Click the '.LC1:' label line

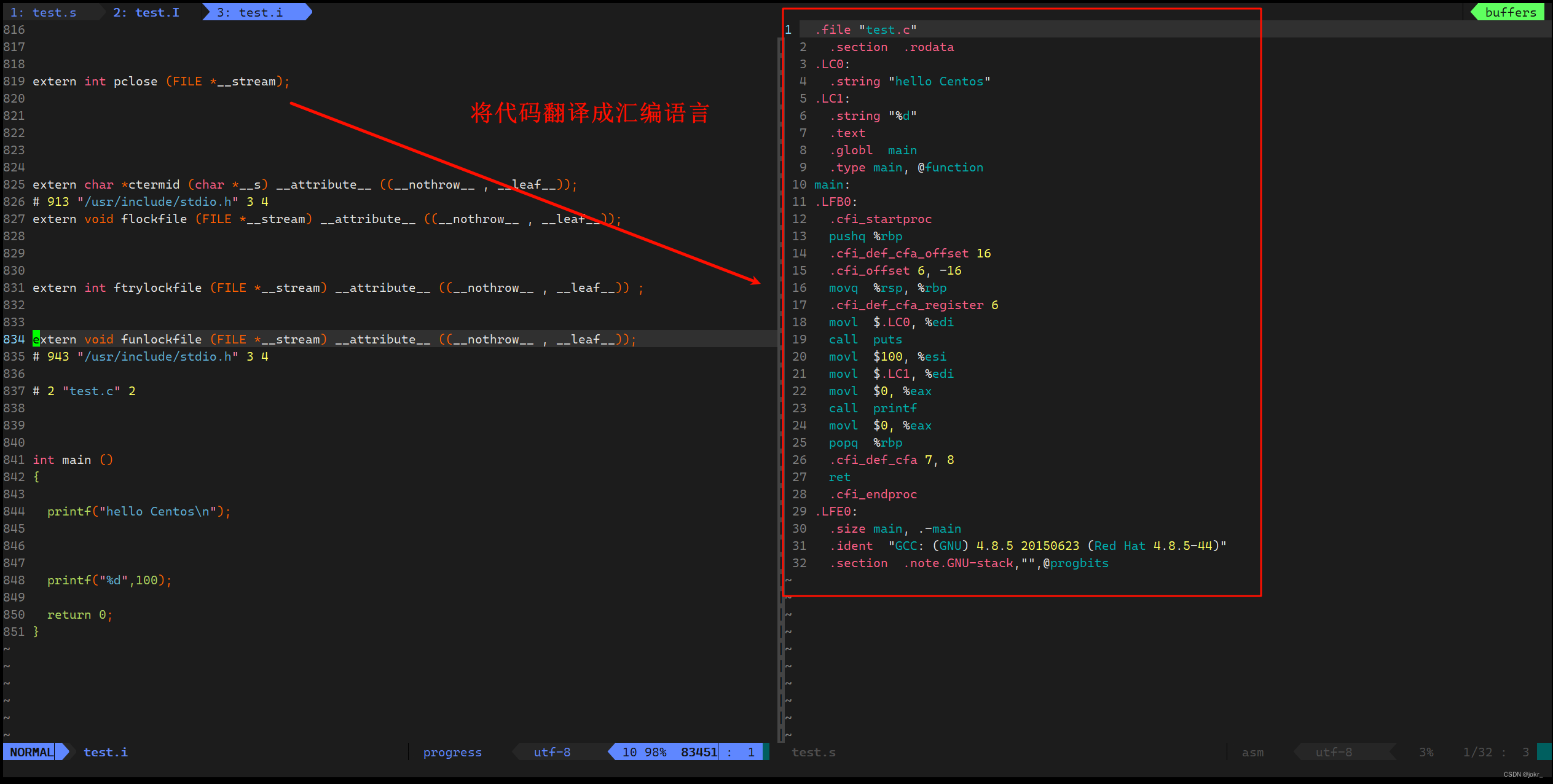833,99
